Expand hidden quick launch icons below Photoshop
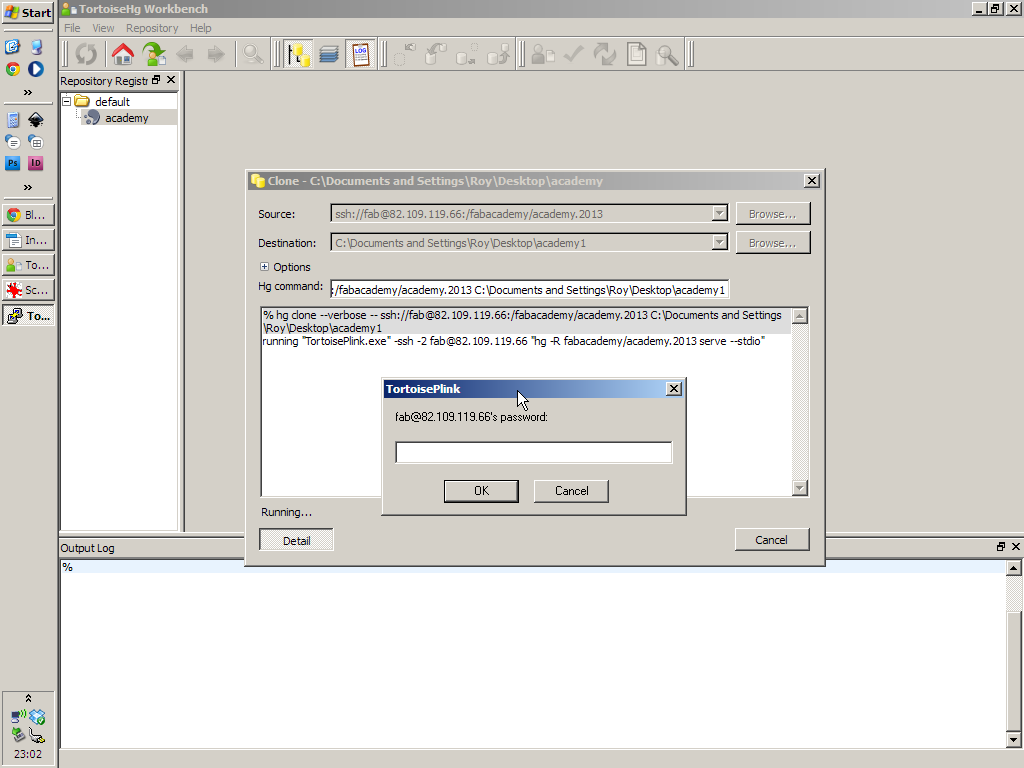Viewport: 1024px width, 768px height. tap(27, 187)
